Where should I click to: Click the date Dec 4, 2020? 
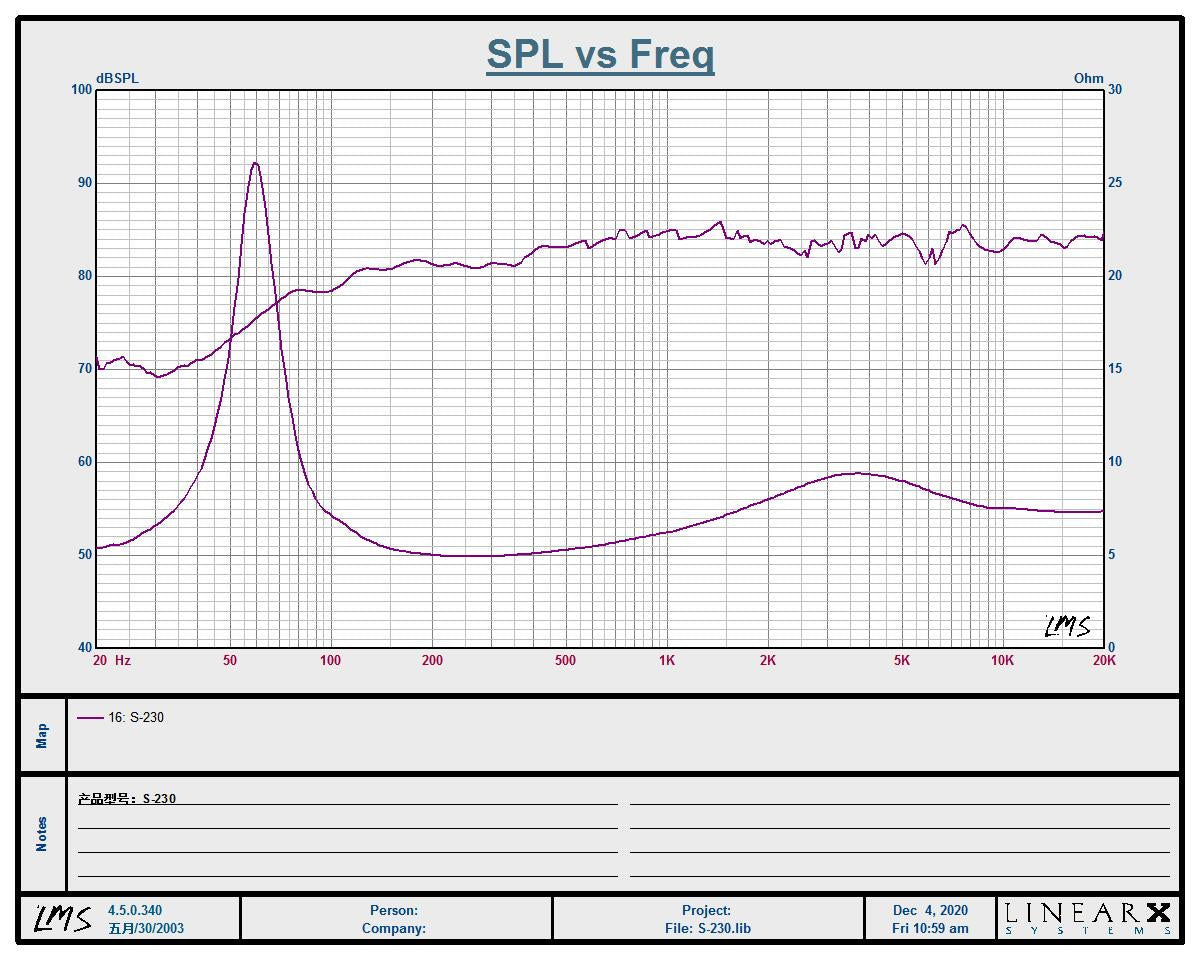click(x=930, y=910)
